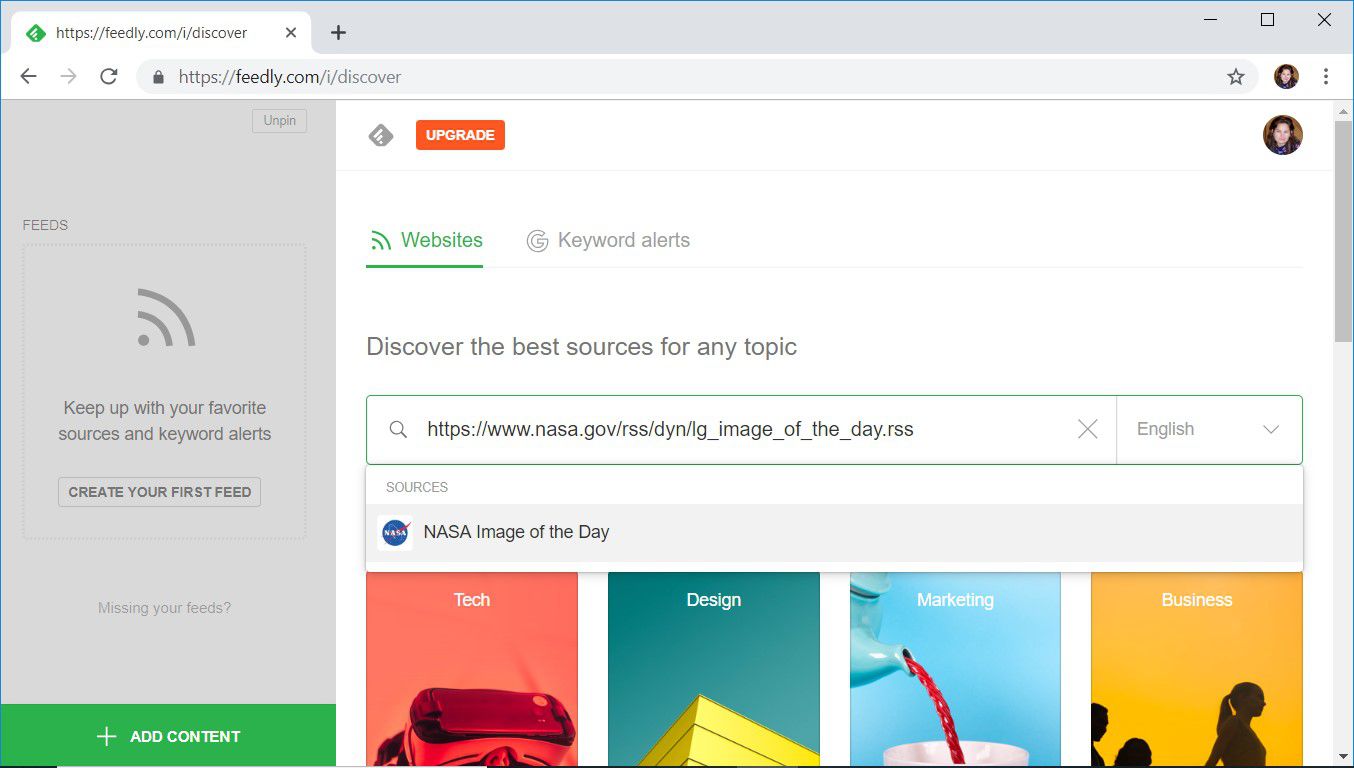Bookmark page using the star icon
The width and height of the screenshot is (1354, 768).
(1236, 77)
